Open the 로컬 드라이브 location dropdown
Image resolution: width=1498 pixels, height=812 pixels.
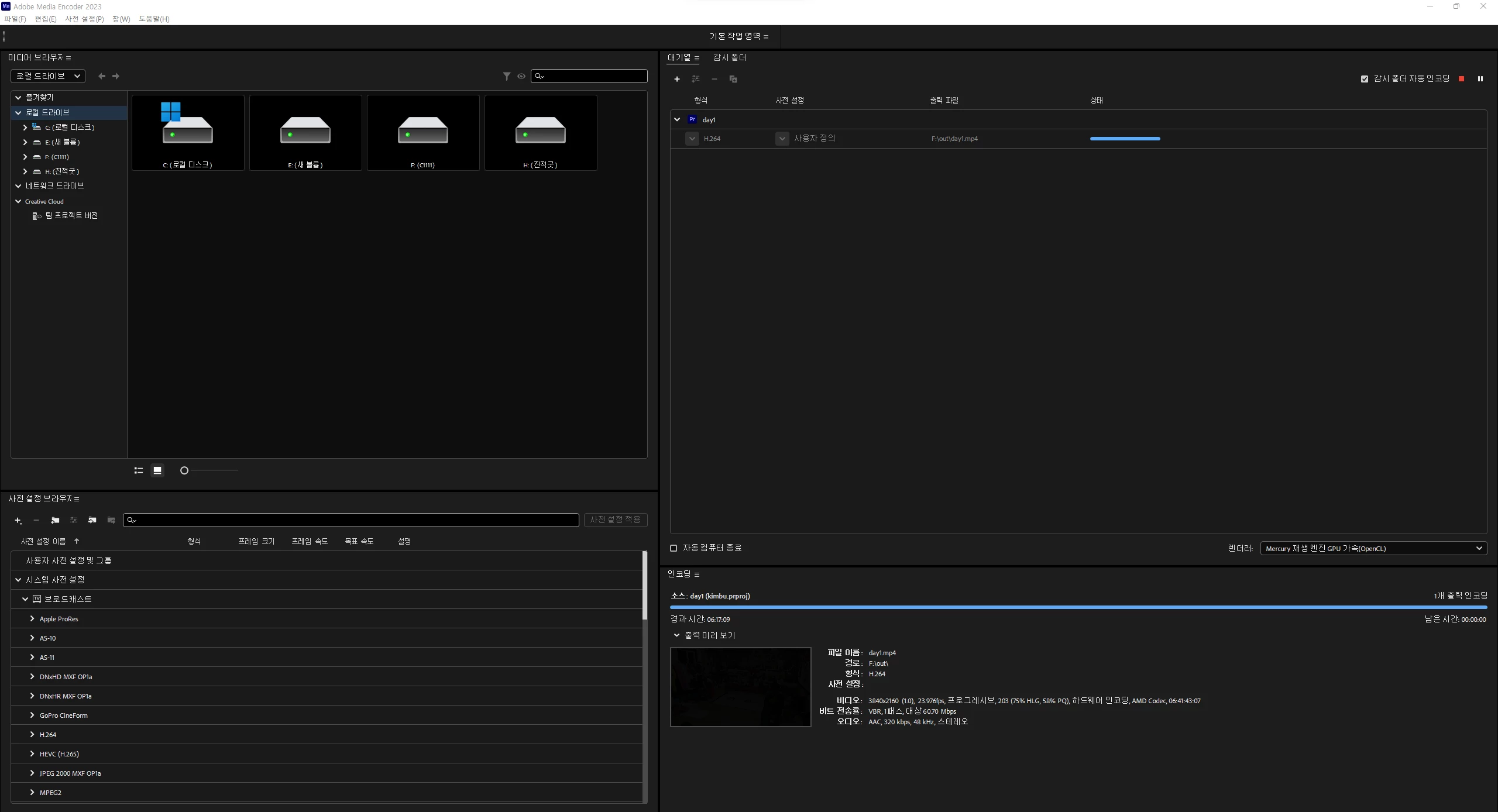(x=48, y=76)
